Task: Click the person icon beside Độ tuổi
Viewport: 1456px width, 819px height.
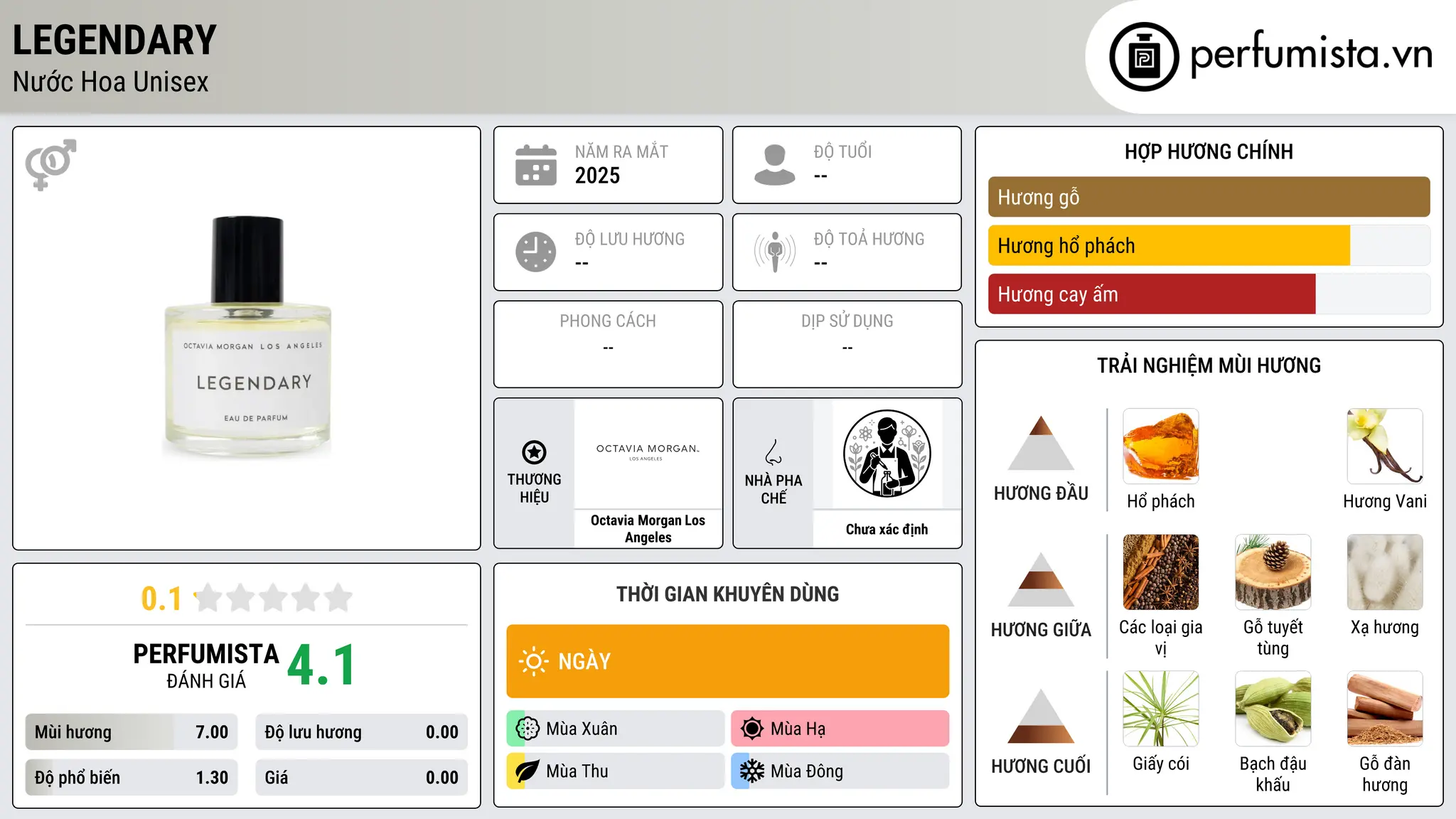Action: pyautogui.click(x=775, y=165)
